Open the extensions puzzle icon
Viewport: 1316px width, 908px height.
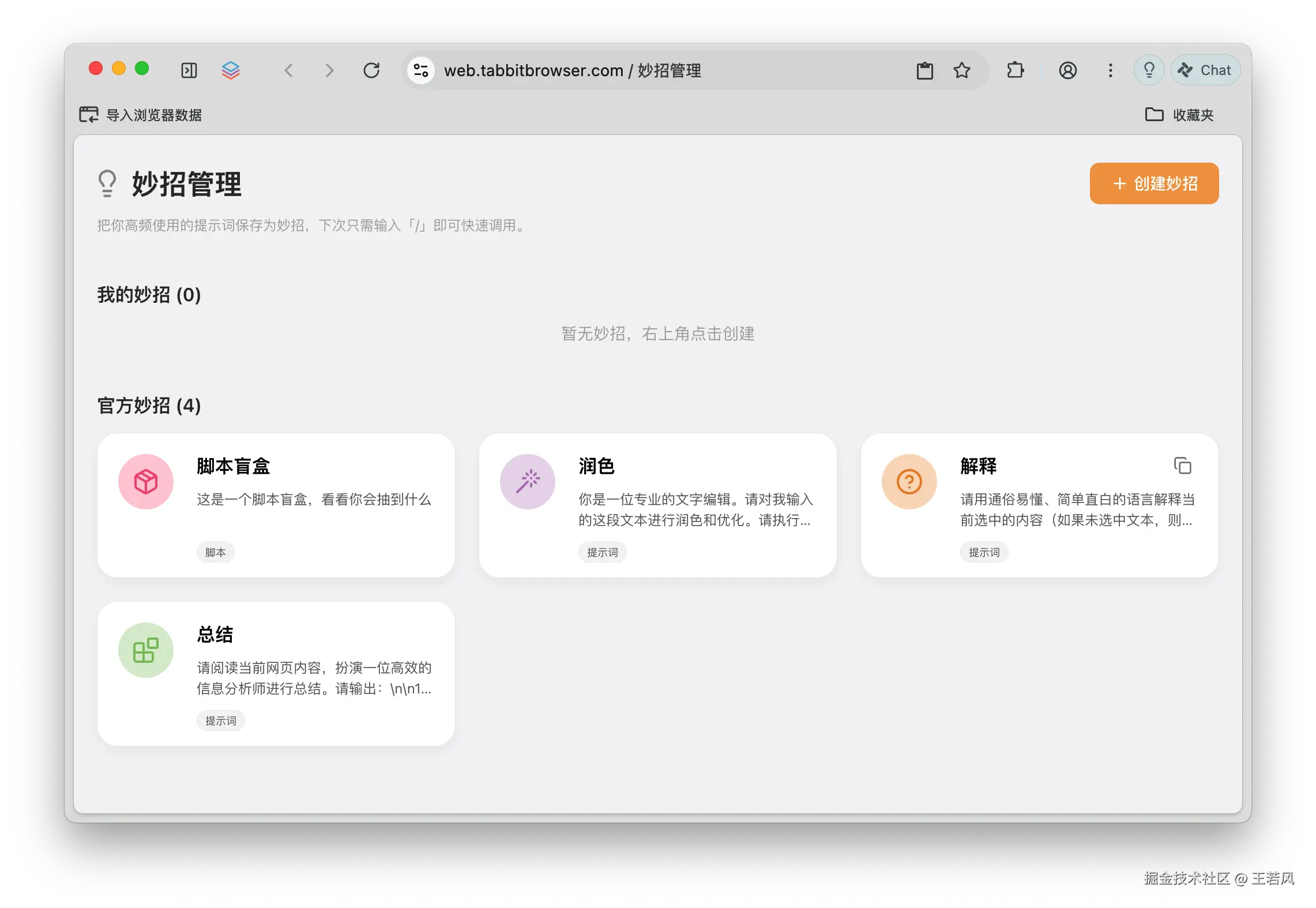(x=1015, y=70)
